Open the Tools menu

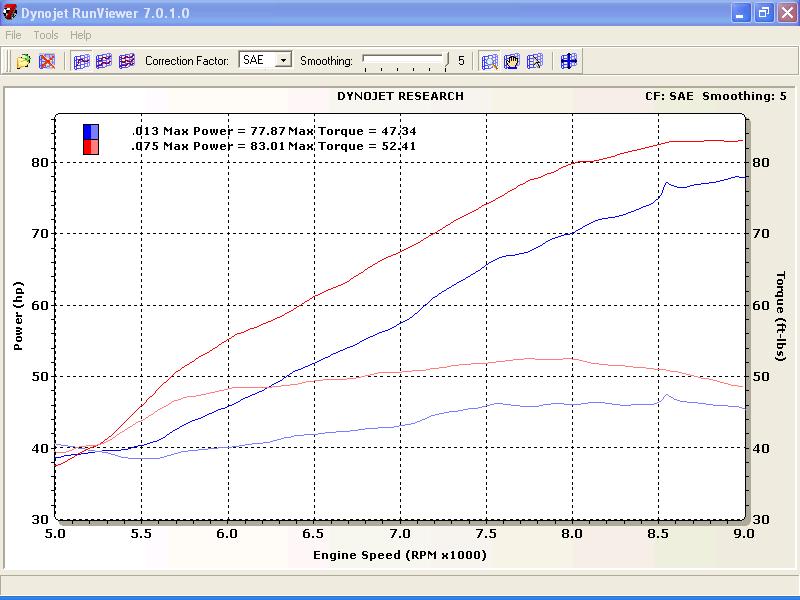tap(46, 35)
